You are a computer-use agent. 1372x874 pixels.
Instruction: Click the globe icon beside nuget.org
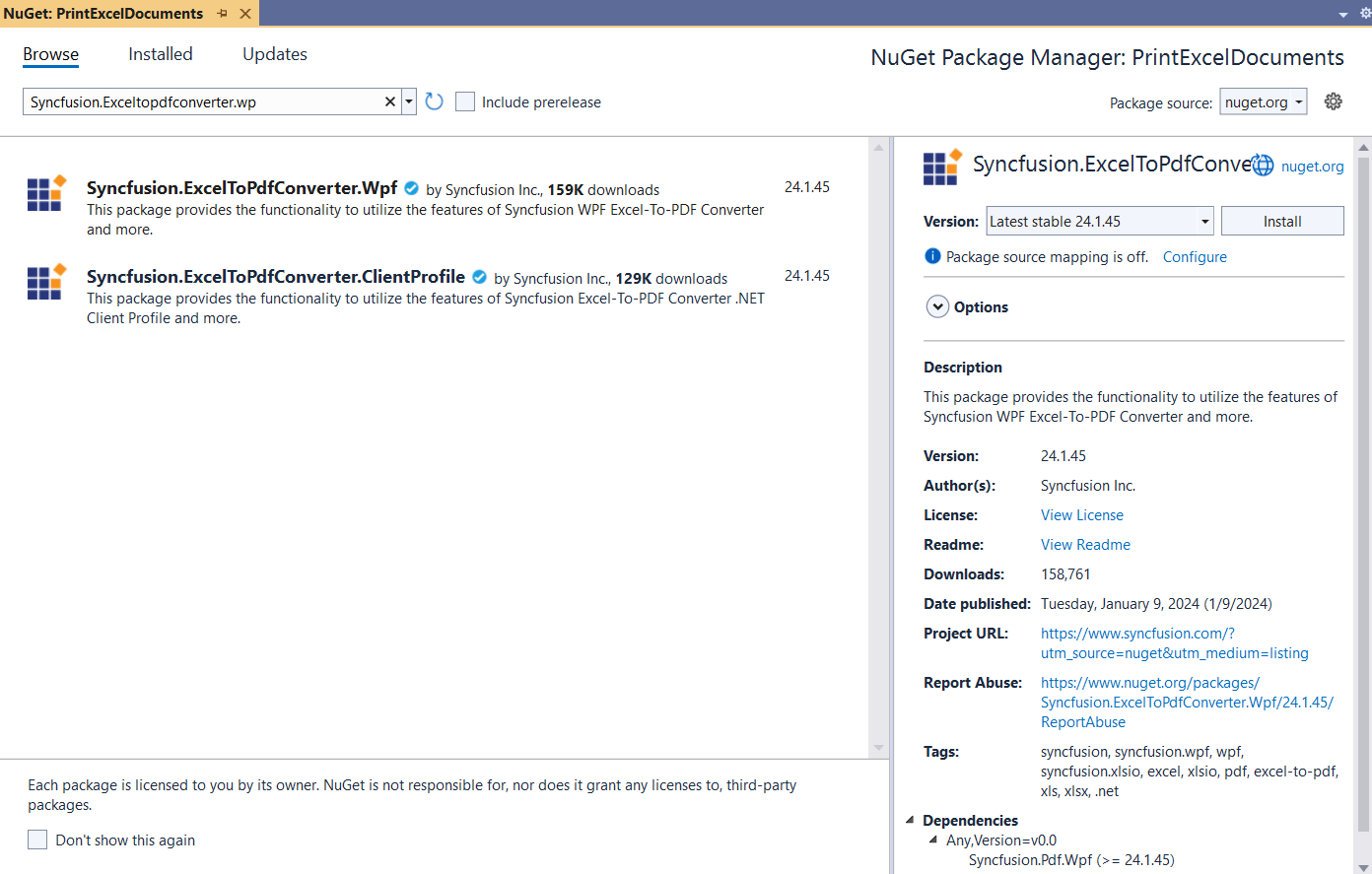(1263, 166)
